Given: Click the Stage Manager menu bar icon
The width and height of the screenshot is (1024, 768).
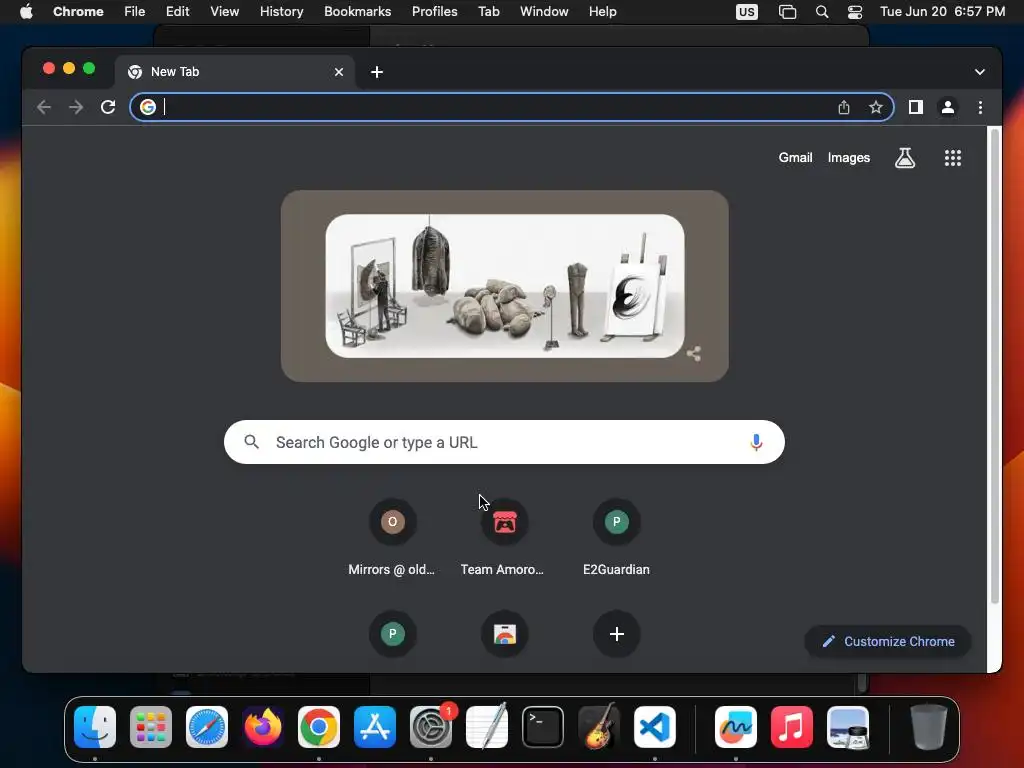Looking at the screenshot, I should click(x=788, y=12).
